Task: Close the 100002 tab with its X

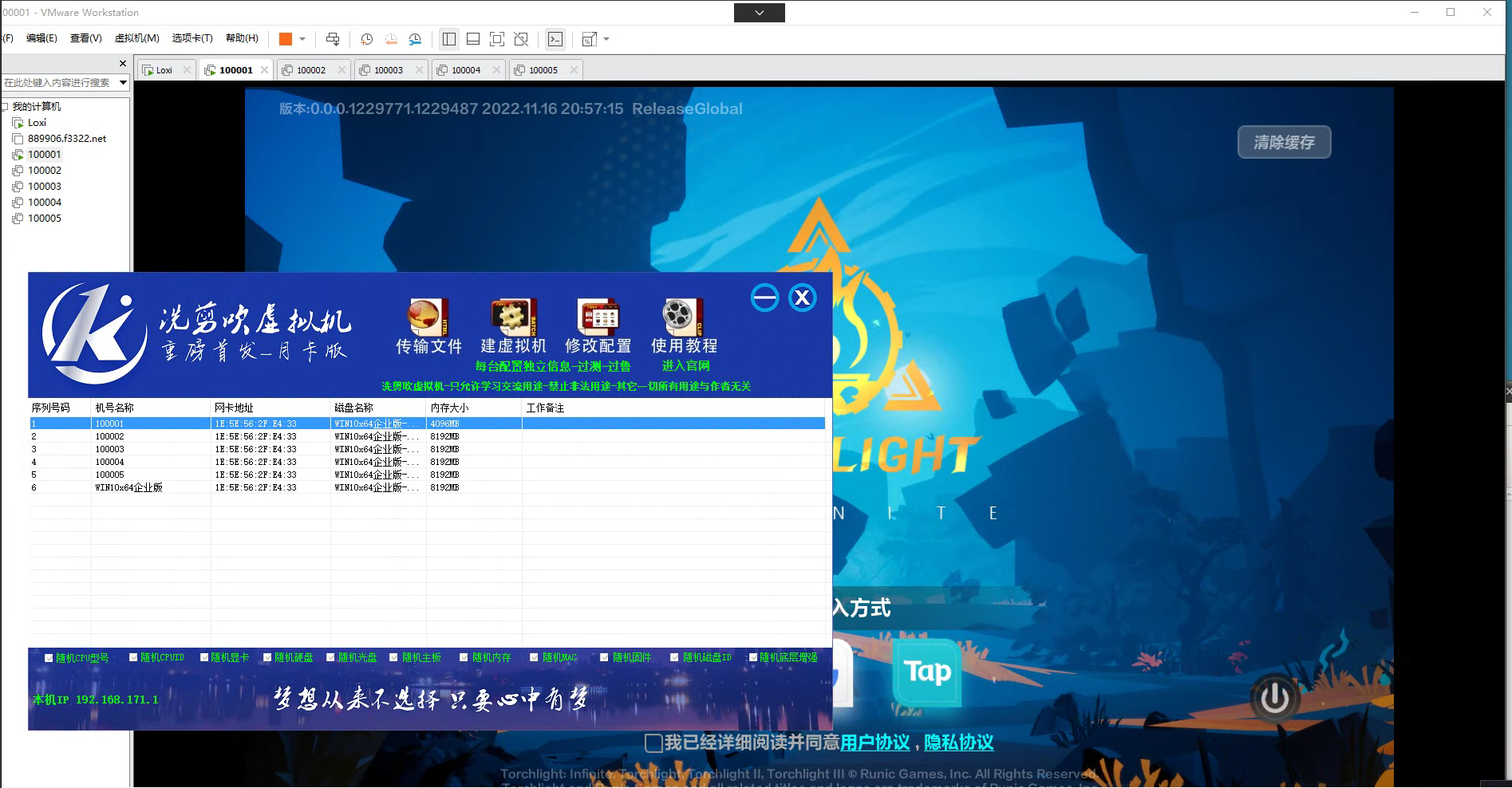Action: point(341,70)
